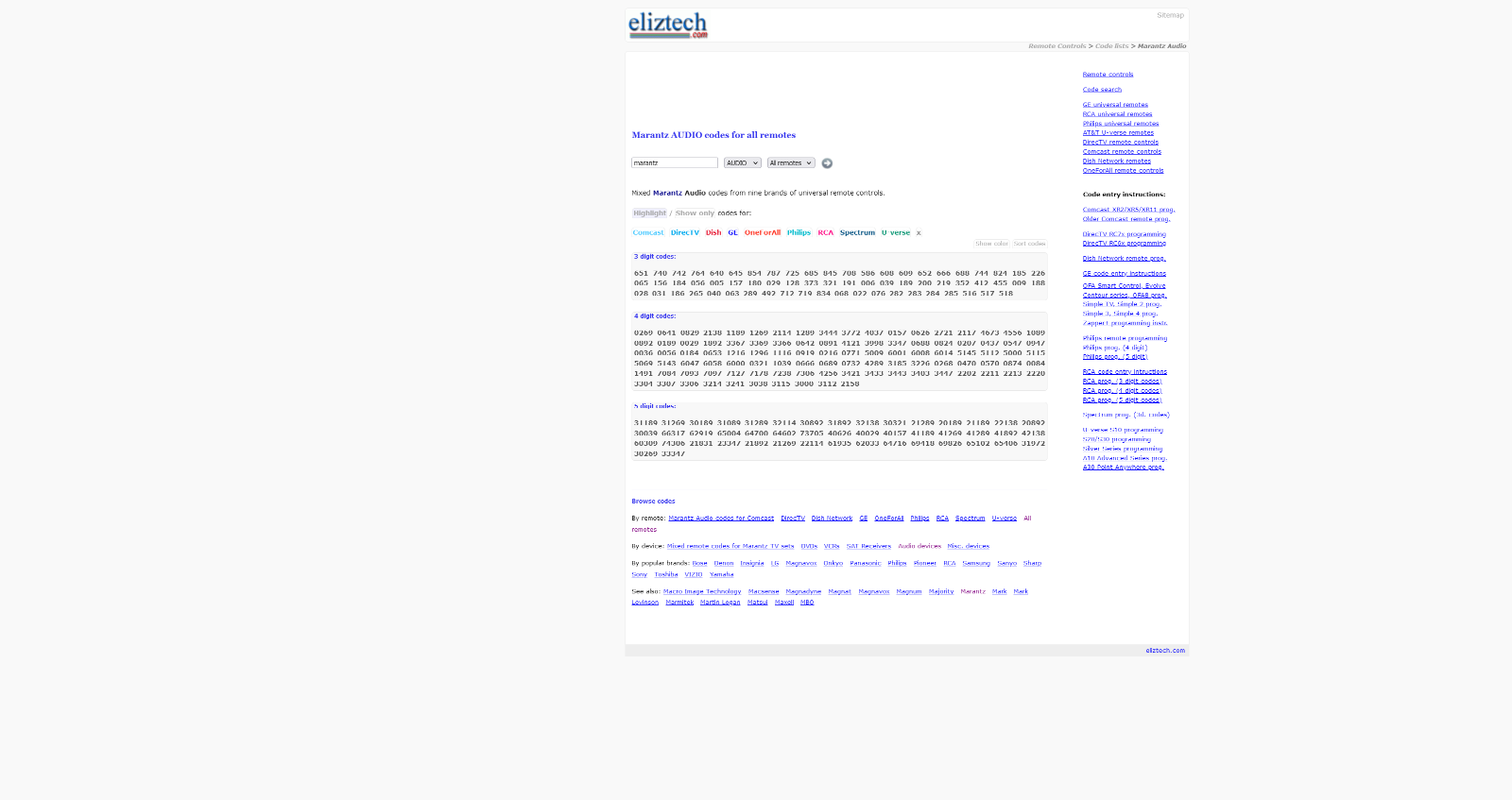
Task: Toggle the Show color option
Action: pos(992,244)
